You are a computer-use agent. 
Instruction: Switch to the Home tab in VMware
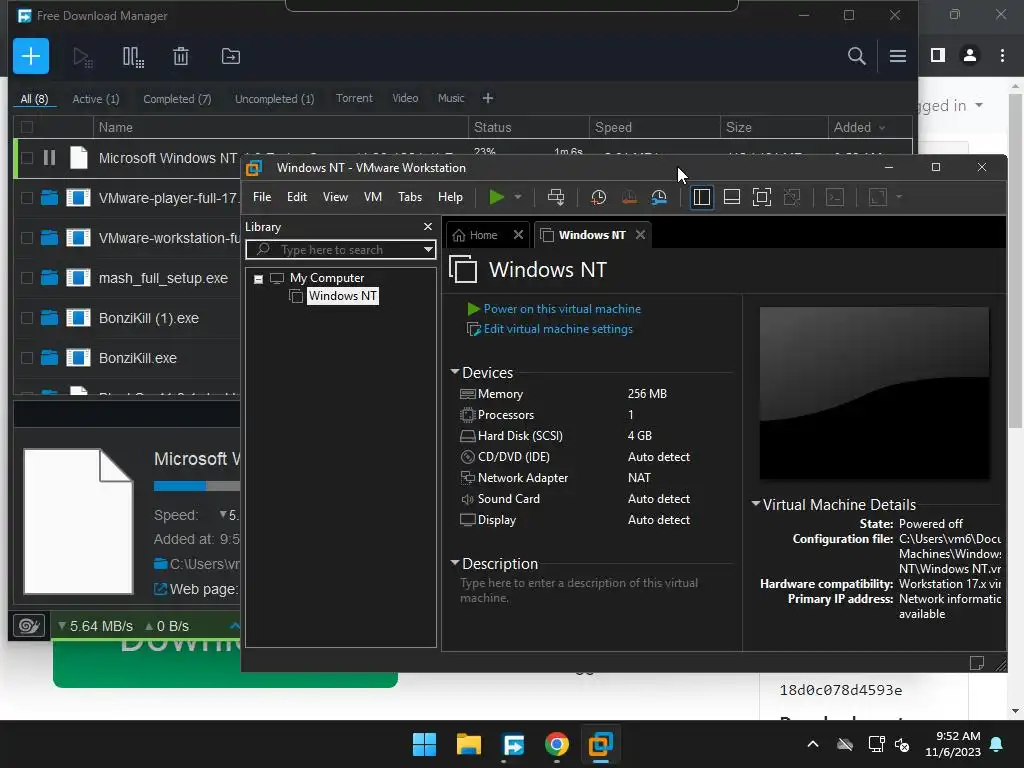(x=483, y=235)
